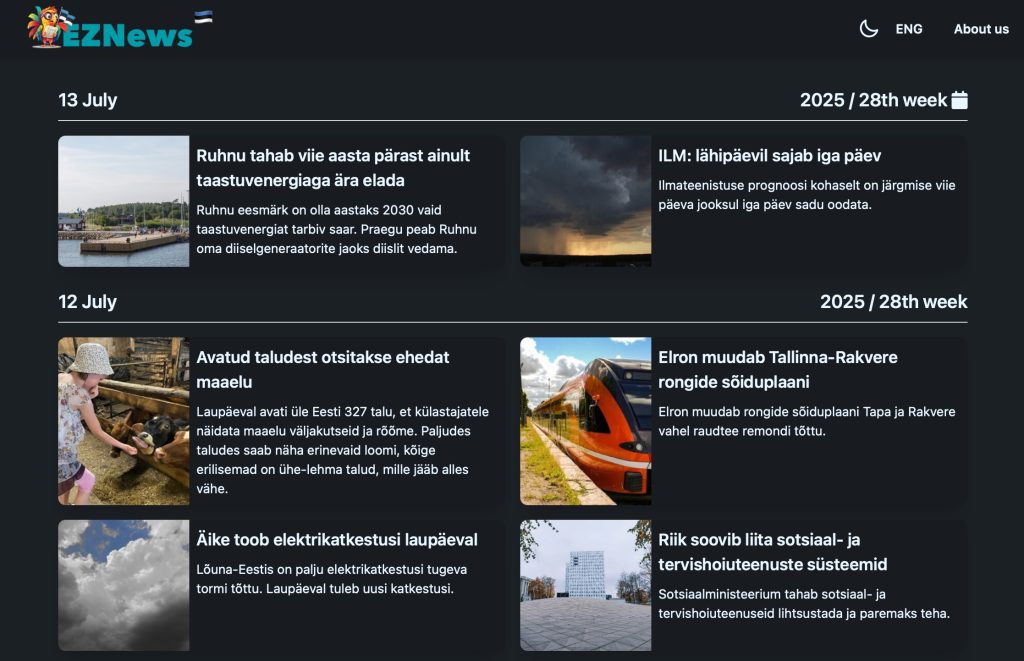Click summary "Elron muudab rongide sõiduplaani Tapa"
Image resolution: width=1024 pixels, height=661 pixels.
click(x=807, y=421)
